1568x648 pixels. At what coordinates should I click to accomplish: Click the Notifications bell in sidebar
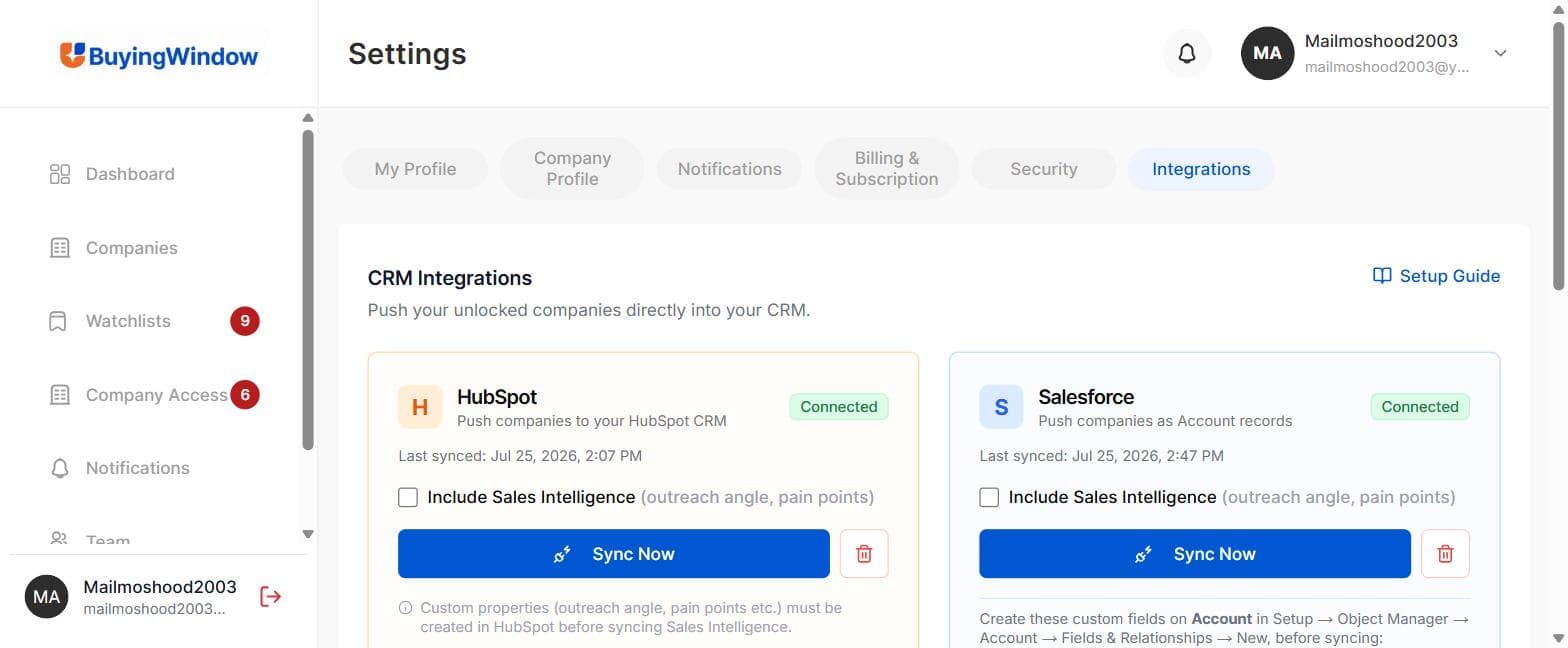(60, 468)
